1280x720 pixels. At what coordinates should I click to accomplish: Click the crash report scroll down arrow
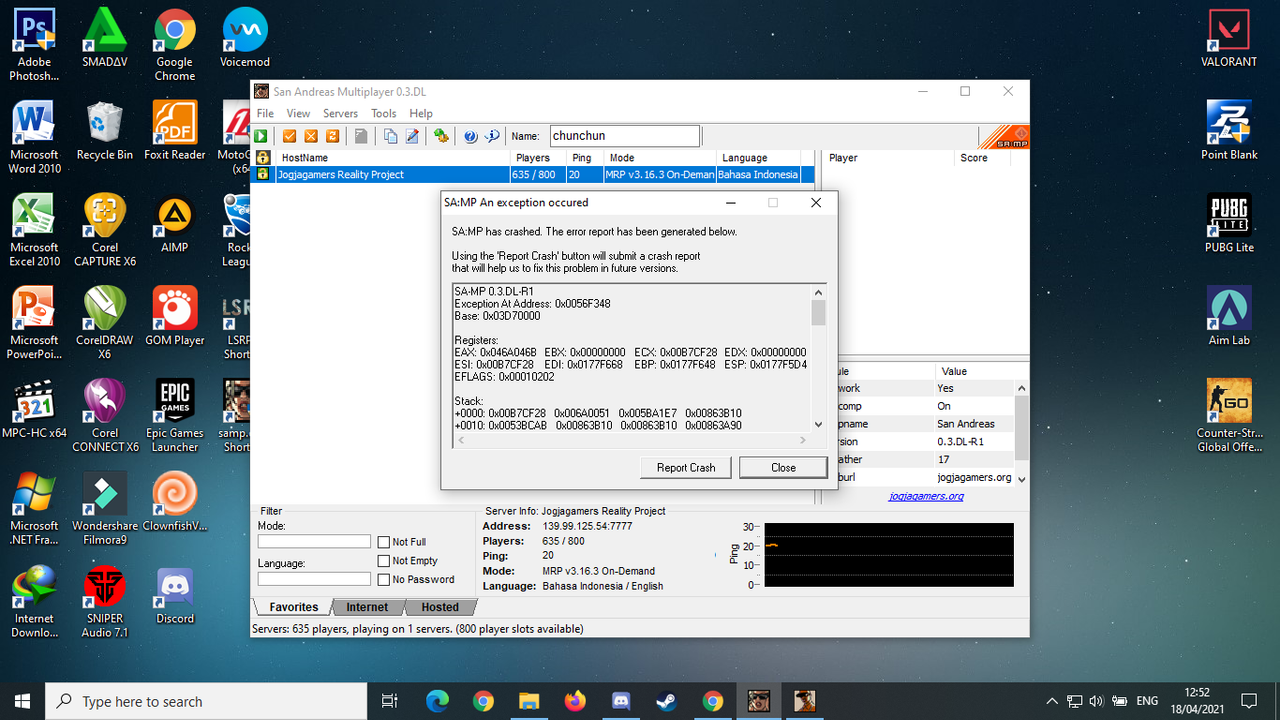[x=818, y=424]
